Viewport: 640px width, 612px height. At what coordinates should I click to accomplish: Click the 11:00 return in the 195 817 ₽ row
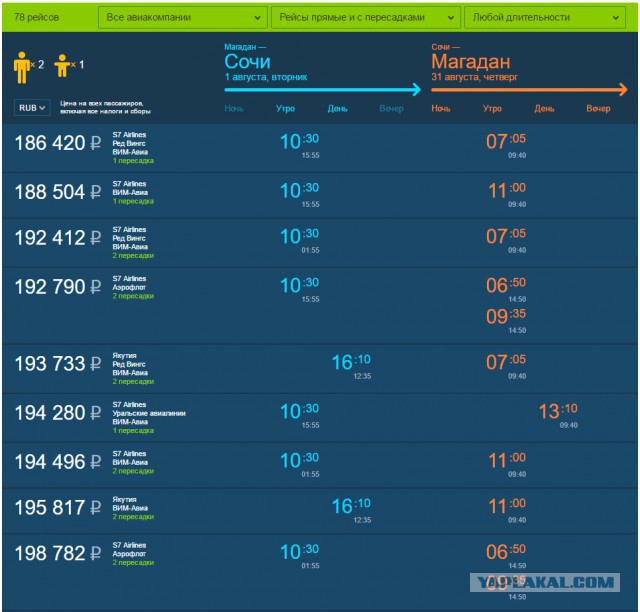pos(507,506)
